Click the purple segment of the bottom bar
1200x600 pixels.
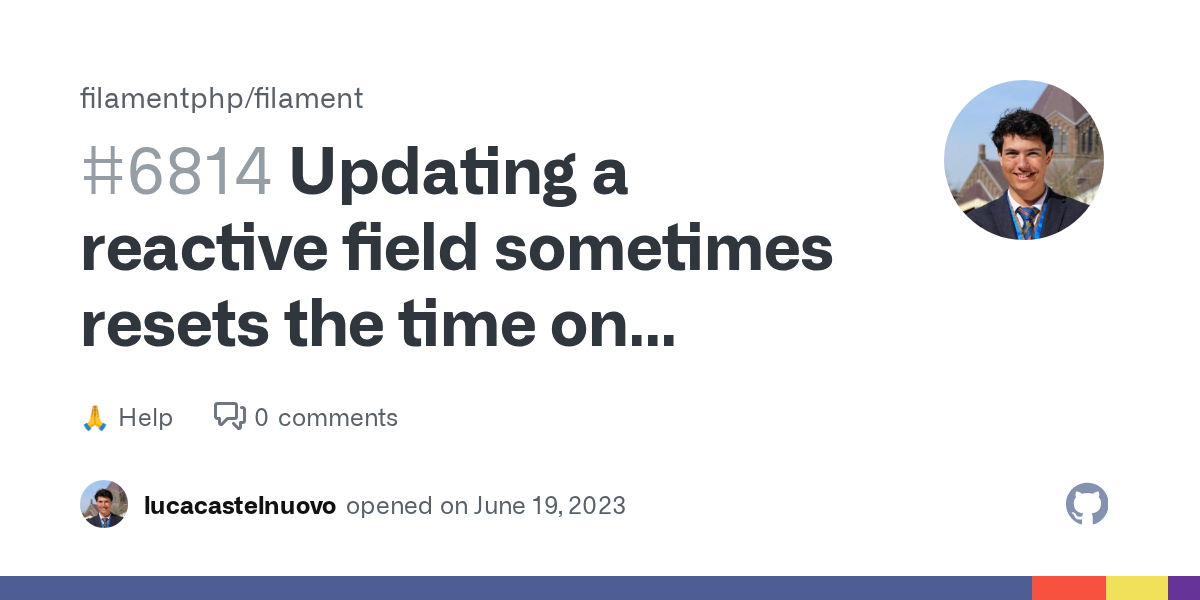(x=1184, y=588)
